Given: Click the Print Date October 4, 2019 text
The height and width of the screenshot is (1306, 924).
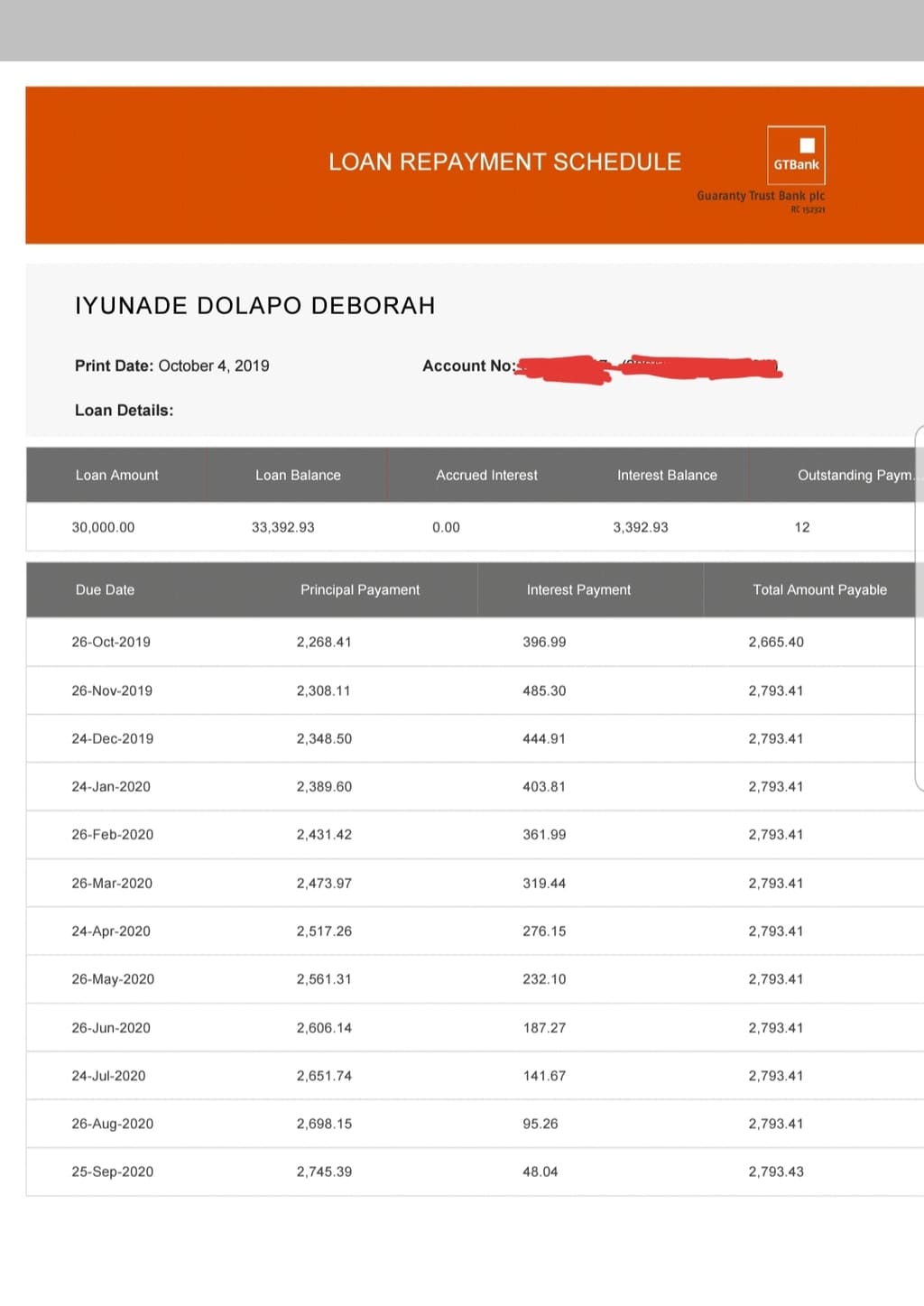Looking at the screenshot, I should (171, 366).
